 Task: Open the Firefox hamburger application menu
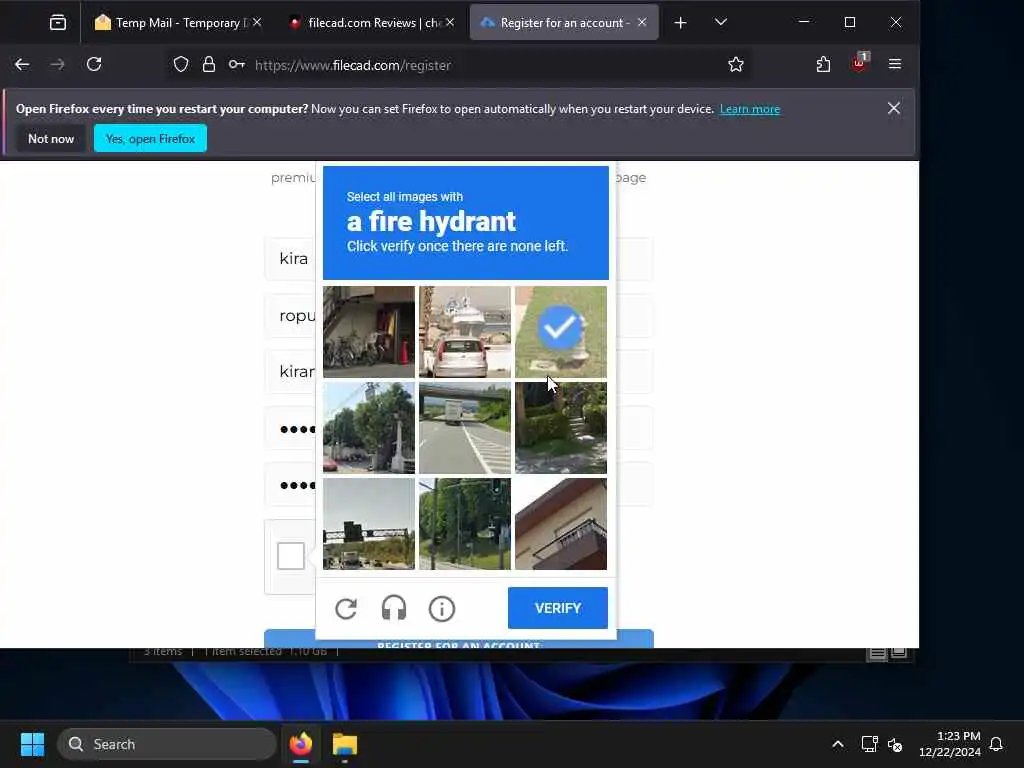[x=895, y=64]
